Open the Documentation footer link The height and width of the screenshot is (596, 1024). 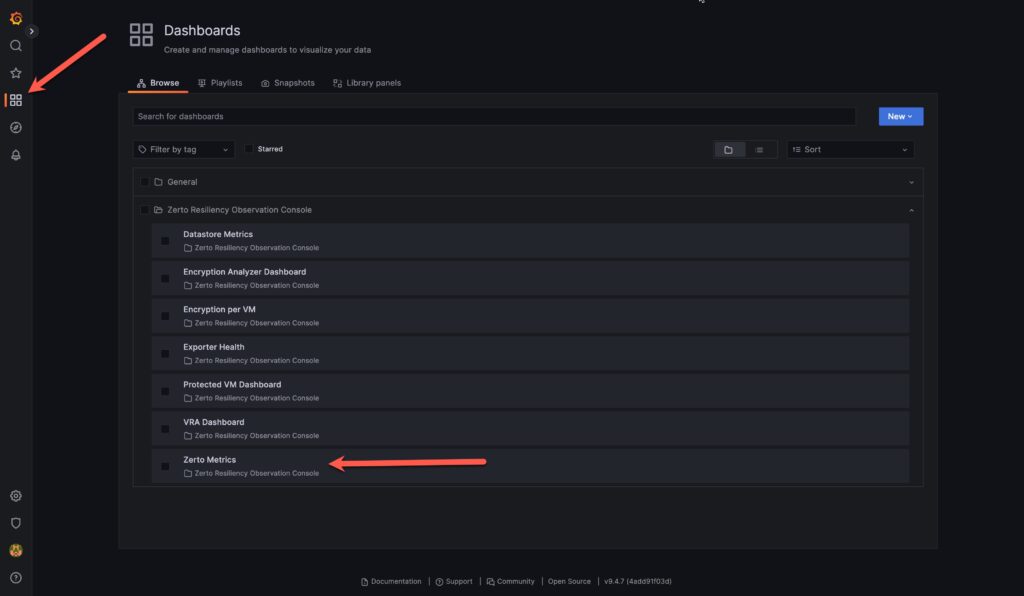pyautogui.click(x=391, y=582)
